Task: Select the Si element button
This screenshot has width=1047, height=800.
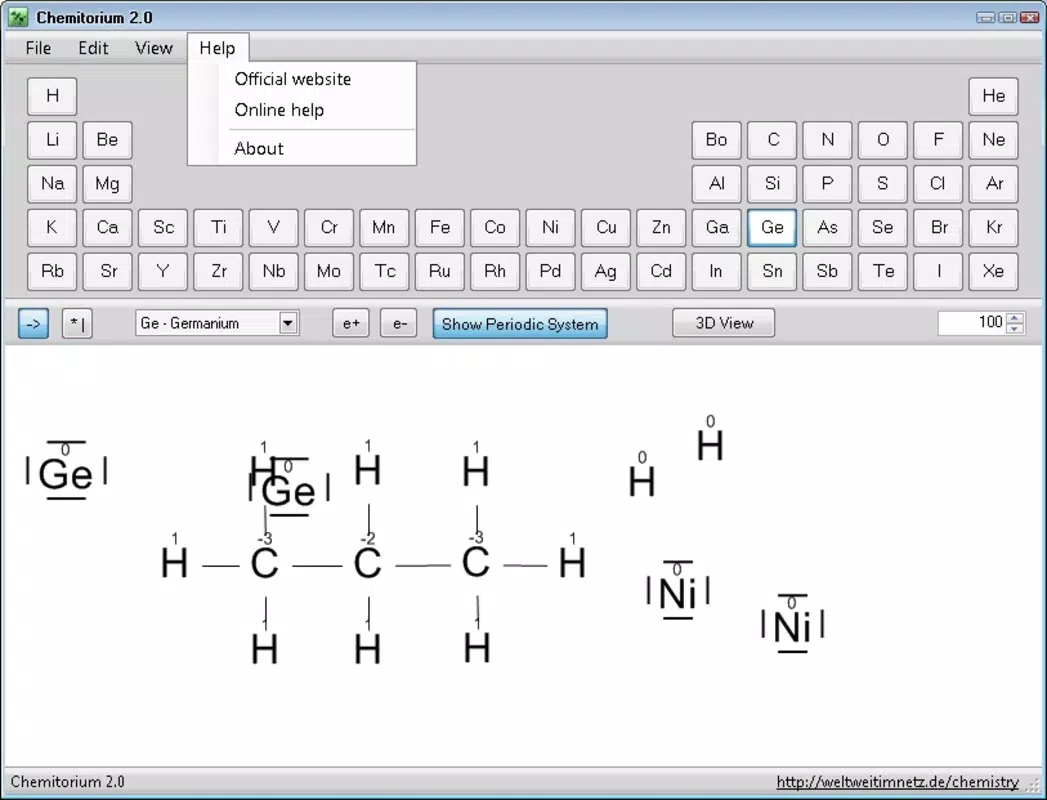Action: tap(772, 184)
